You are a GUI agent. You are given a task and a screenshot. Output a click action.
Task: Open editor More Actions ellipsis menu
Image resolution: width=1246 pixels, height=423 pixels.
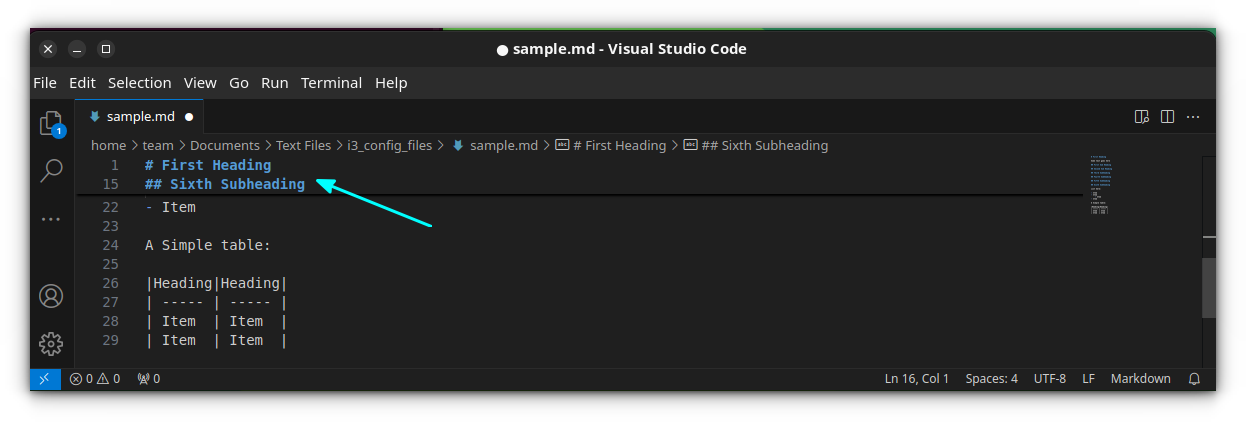pyautogui.click(x=1192, y=117)
